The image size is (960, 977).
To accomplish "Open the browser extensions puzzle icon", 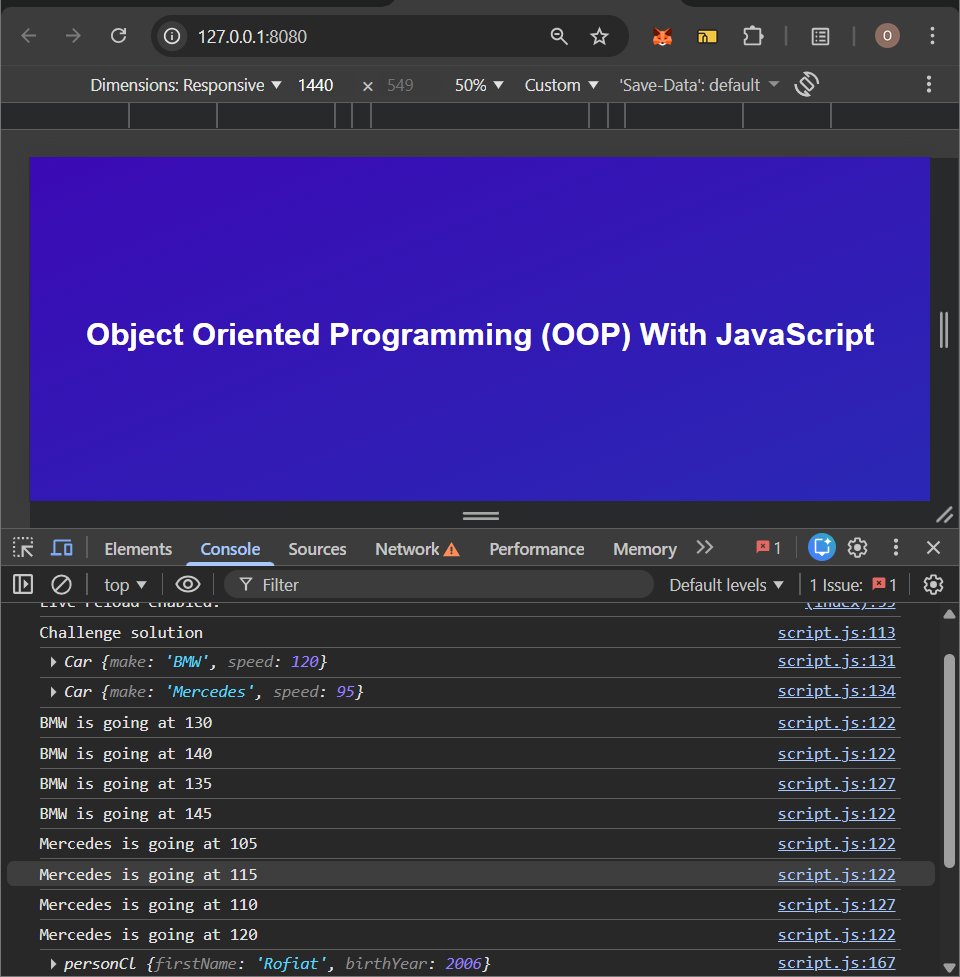I will pos(753,36).
